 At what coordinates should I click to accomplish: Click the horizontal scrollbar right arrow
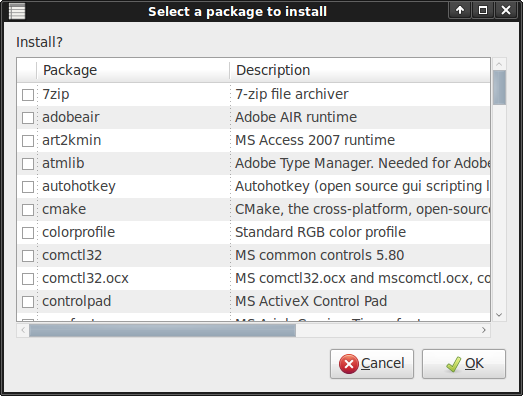pos(484,330)
